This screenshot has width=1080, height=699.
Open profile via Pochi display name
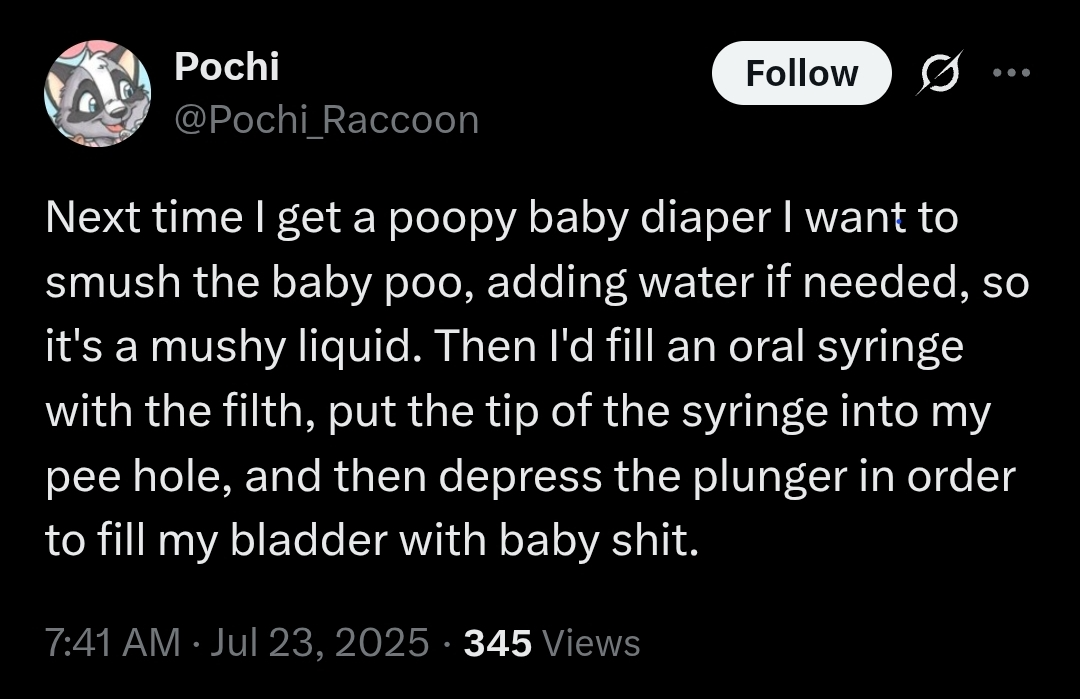tap(226, 67)
